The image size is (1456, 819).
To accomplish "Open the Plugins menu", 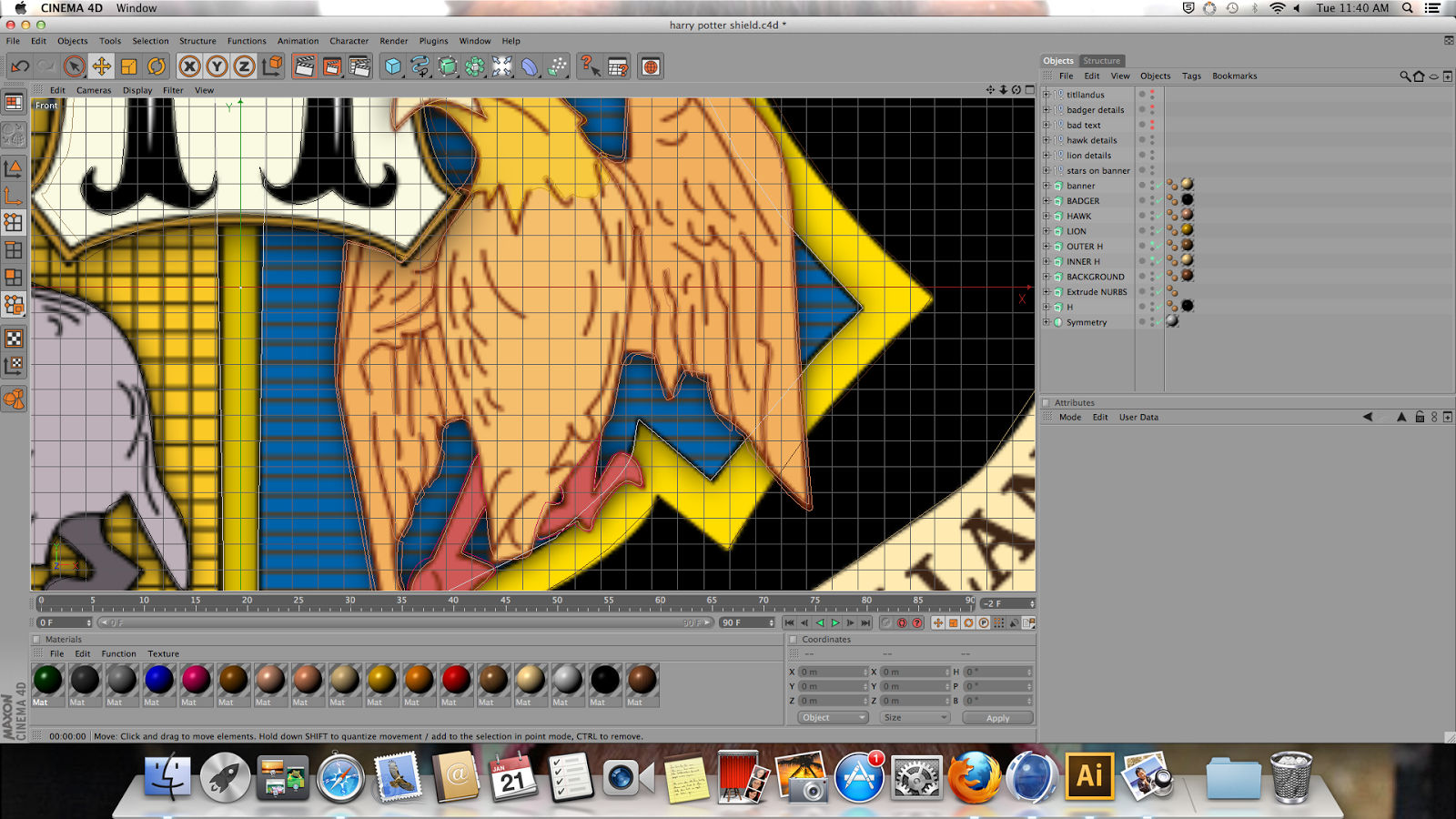I will pos(433,41).
